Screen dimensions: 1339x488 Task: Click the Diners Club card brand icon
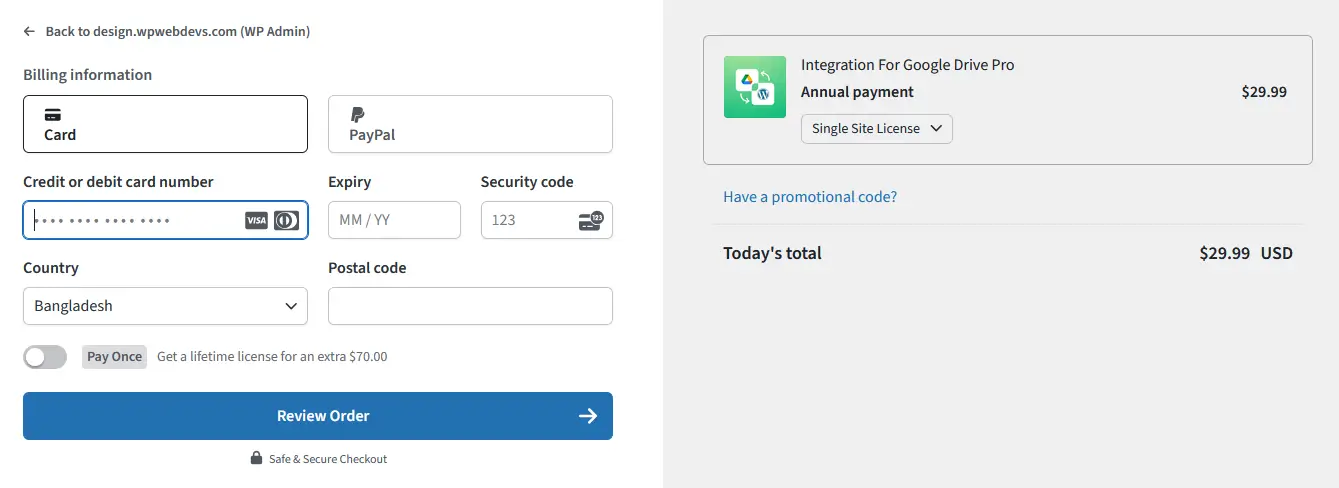tap(287, 220)
